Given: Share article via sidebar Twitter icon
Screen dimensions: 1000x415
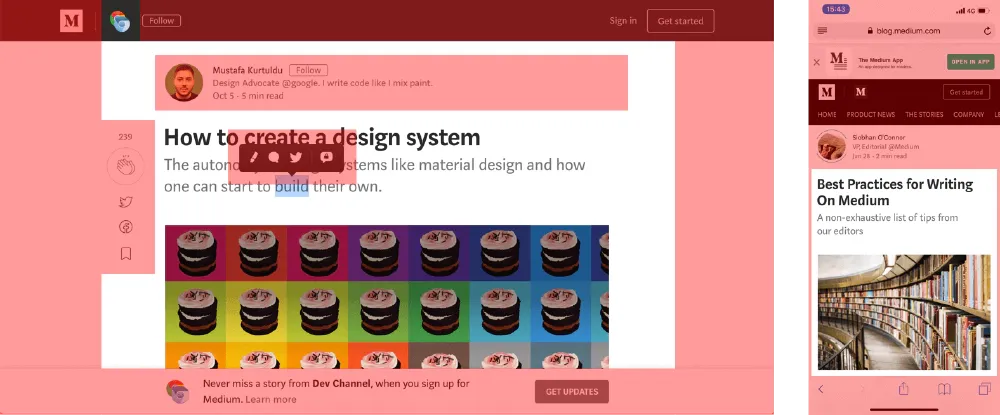Looking at the screenshot, I should click(x=125, y=202).
